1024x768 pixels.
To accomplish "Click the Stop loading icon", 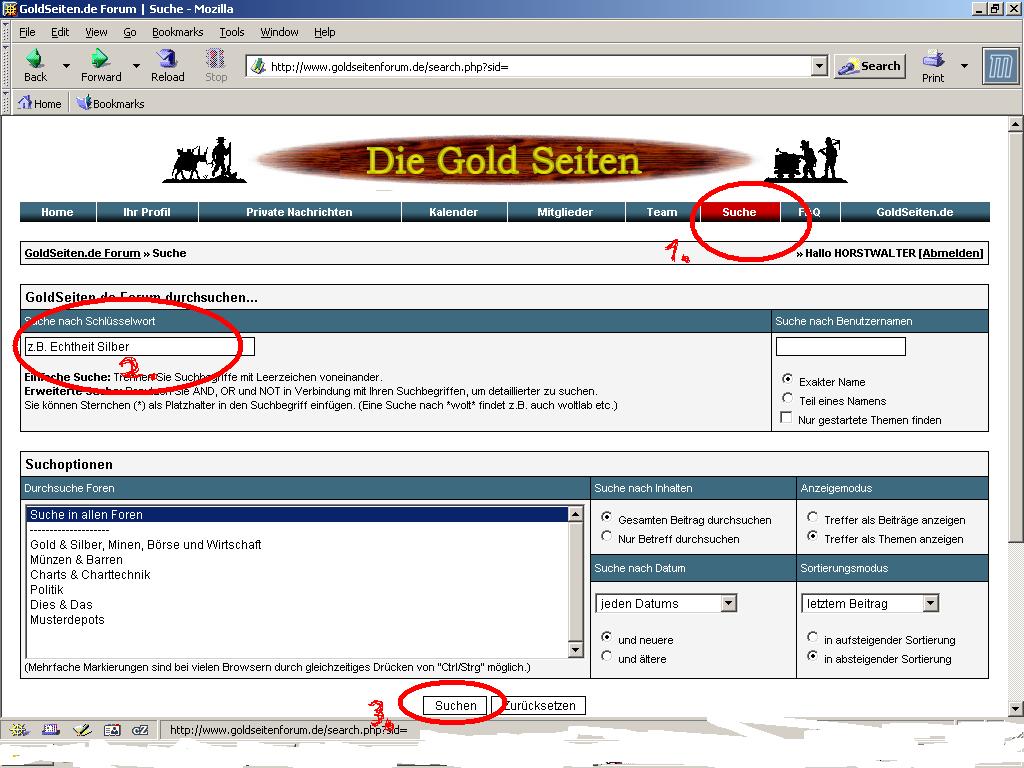I will 216,58.
